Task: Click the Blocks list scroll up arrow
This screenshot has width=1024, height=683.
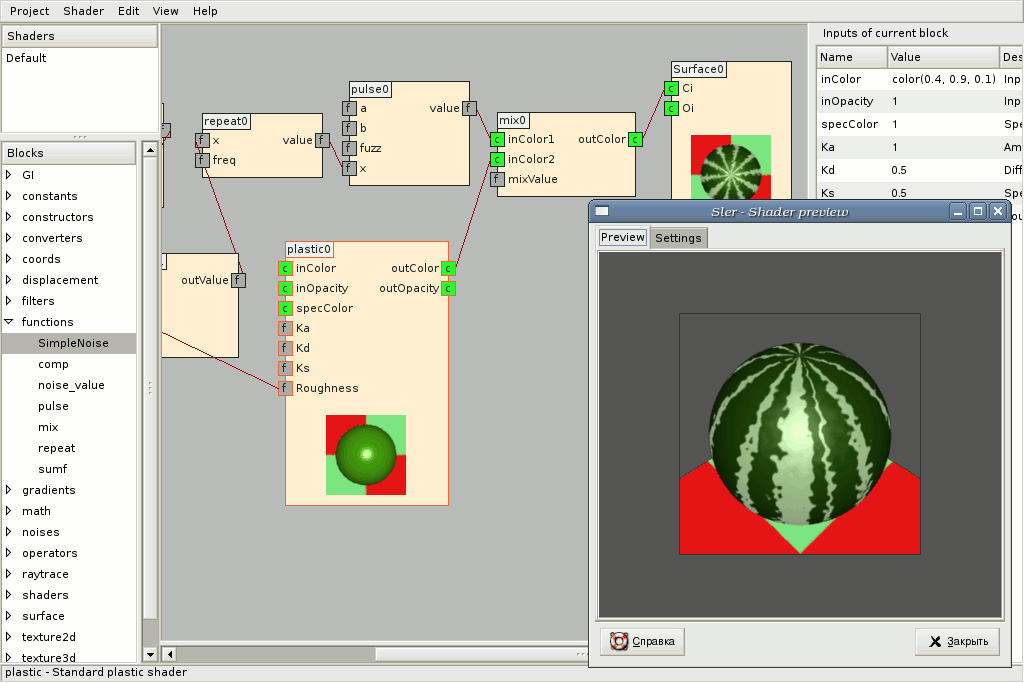Action: pos(150,150)
